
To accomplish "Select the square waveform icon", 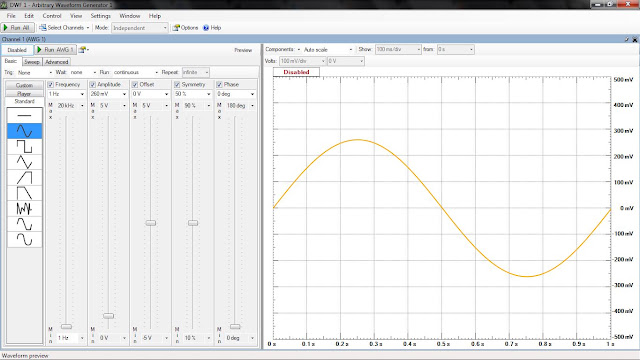I will [x=24, y=147].
